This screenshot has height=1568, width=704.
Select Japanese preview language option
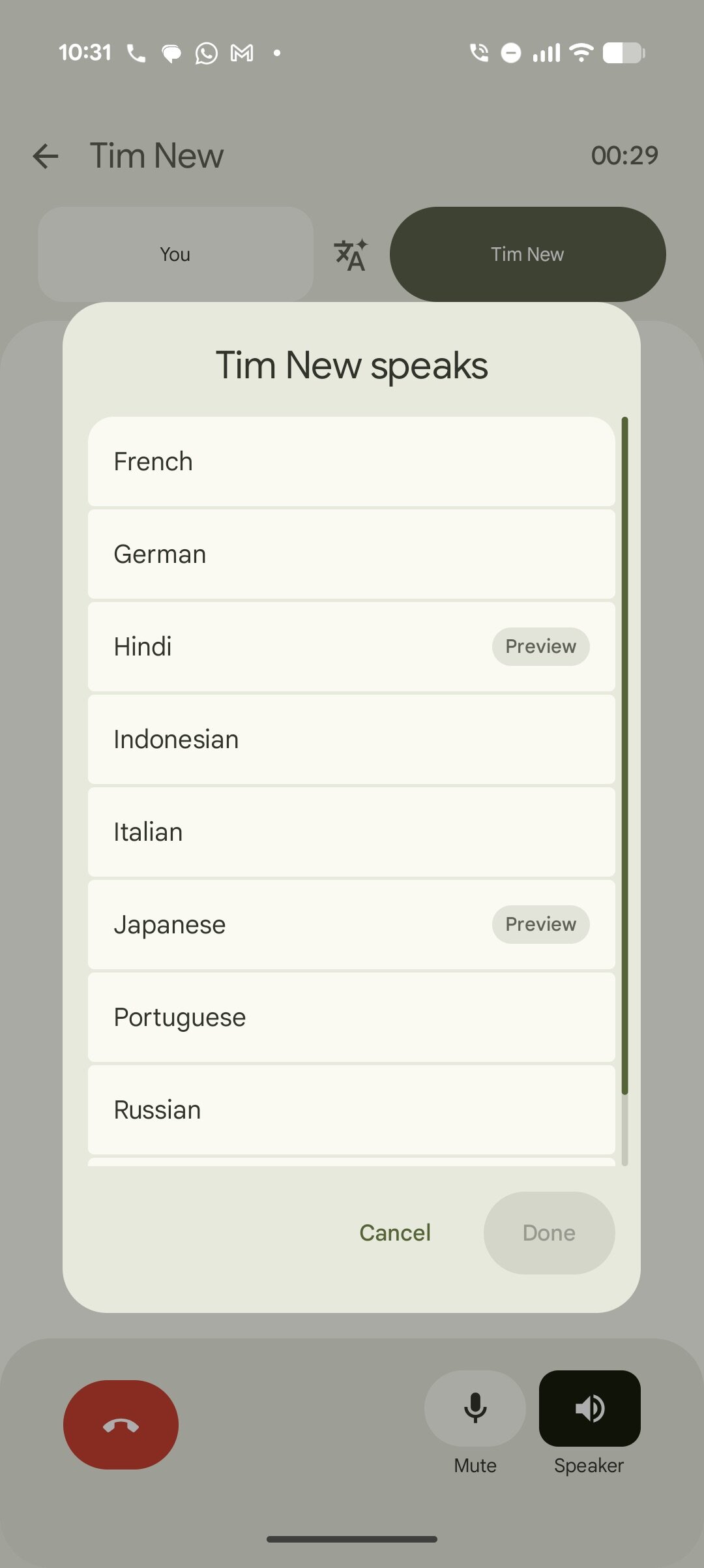tap(351, 925)
